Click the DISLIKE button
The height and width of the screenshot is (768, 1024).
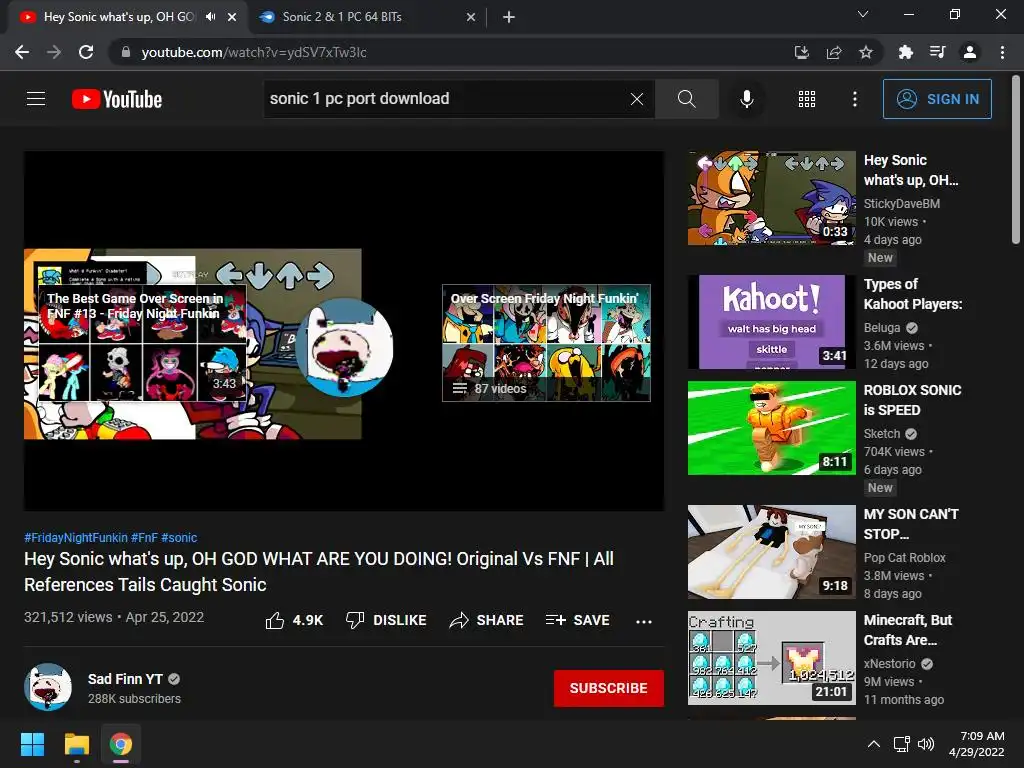click(386, 620)
